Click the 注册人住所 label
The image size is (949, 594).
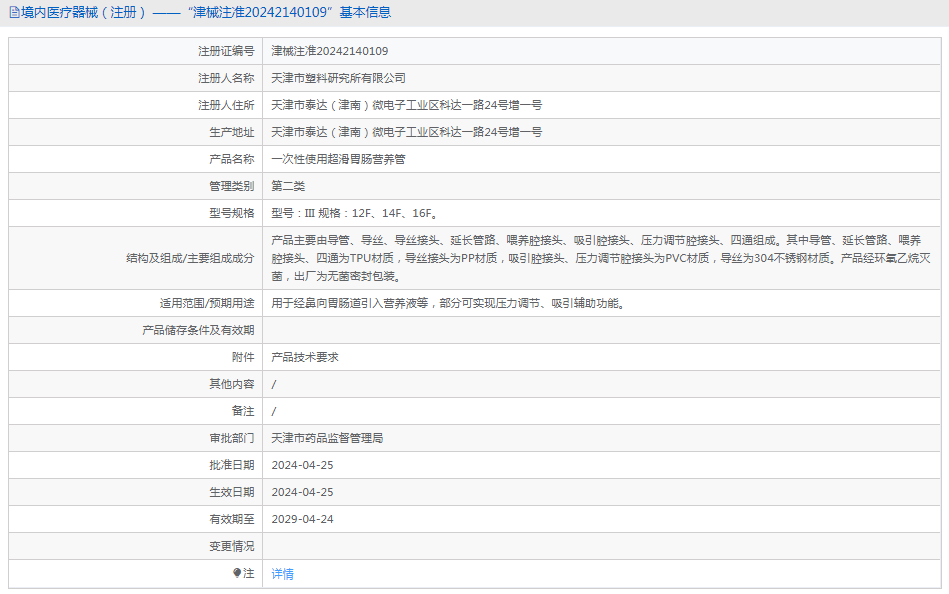226,105
